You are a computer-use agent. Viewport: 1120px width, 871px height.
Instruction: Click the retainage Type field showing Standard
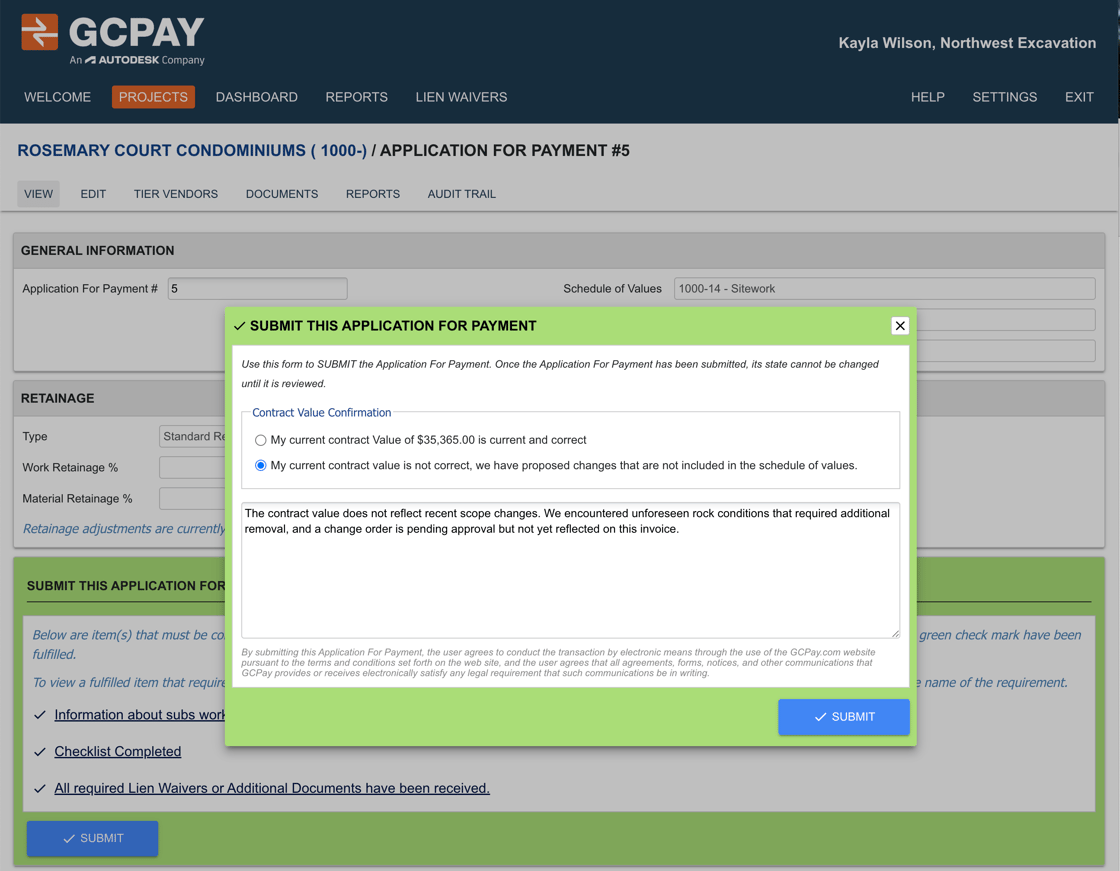point(192,437)
